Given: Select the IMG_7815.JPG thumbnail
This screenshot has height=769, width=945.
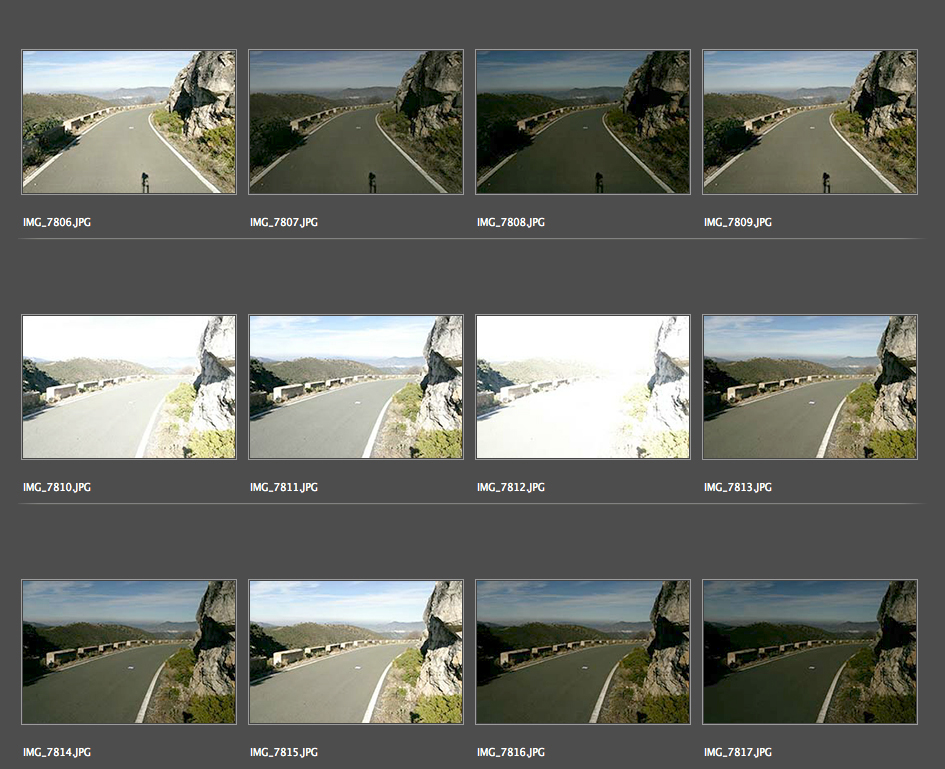Looking at the screenshot, I should (x=356, y=652).
